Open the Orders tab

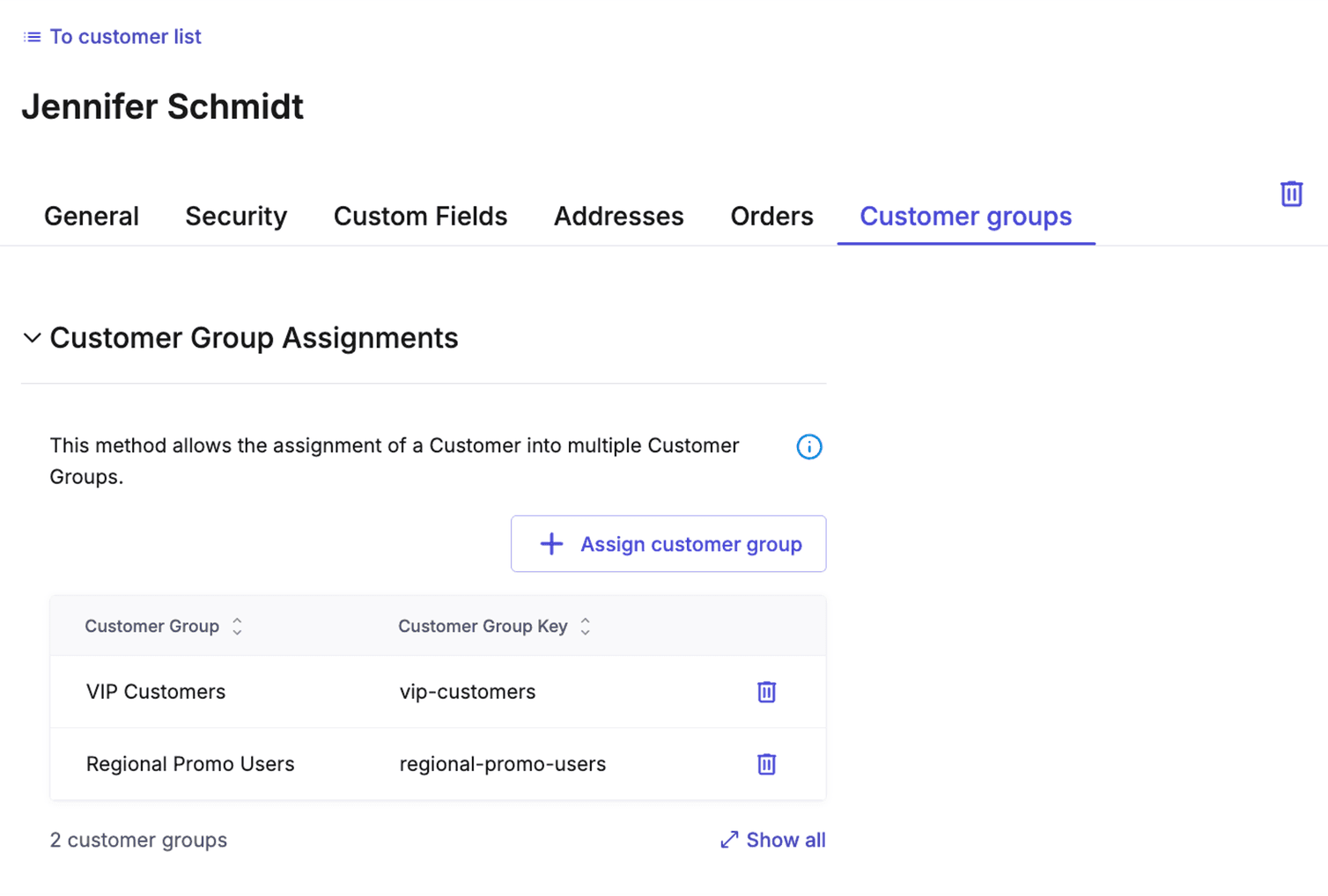pos(771,216)
